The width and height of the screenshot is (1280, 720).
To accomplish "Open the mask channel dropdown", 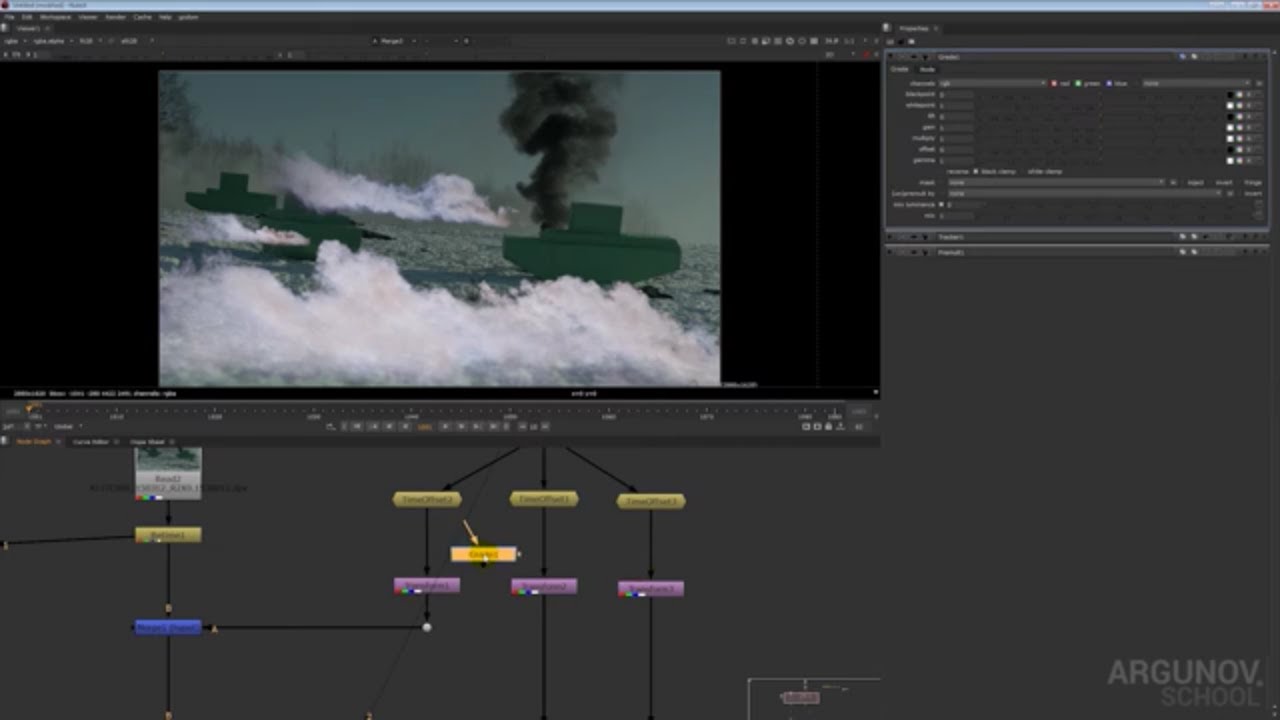I will click(x=1055, y=182).
